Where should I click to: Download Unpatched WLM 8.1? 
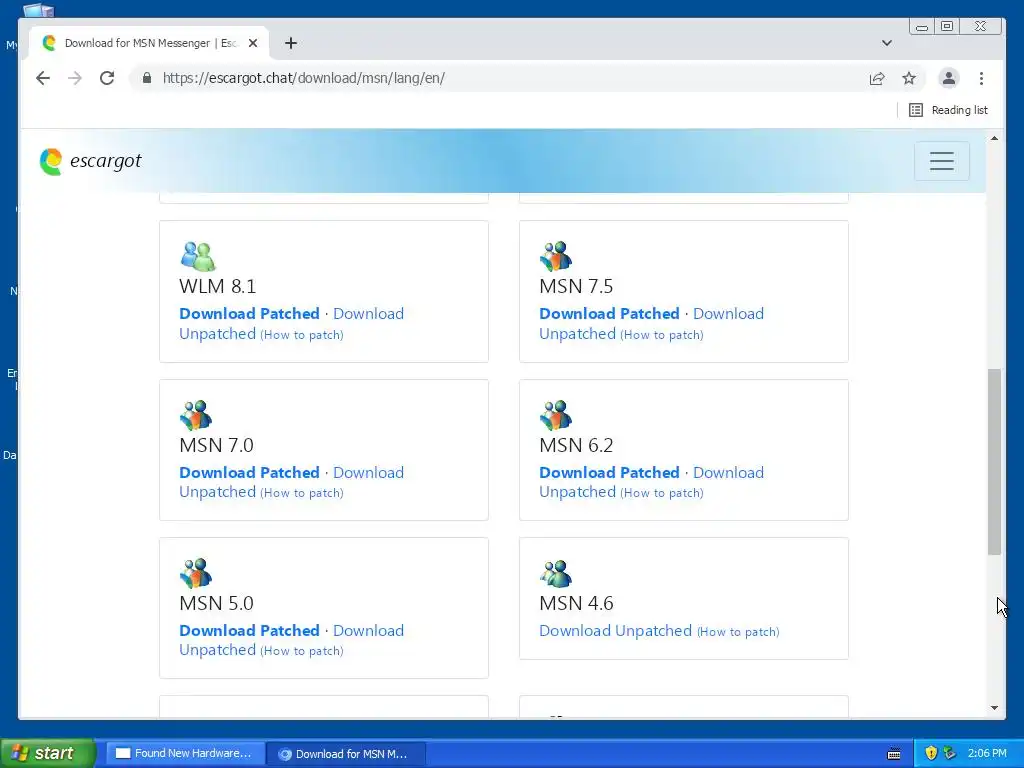[368, 313]
